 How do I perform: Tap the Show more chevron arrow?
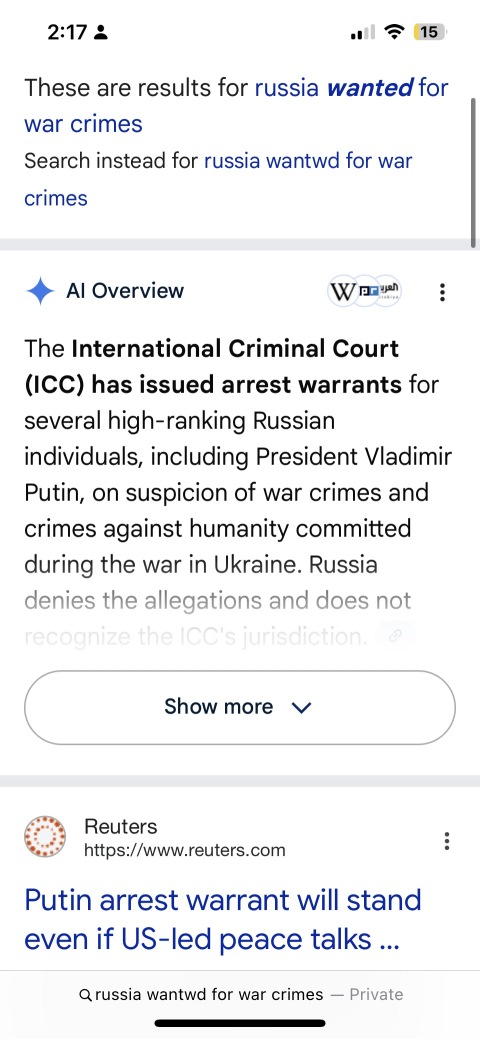pos(301,708)
